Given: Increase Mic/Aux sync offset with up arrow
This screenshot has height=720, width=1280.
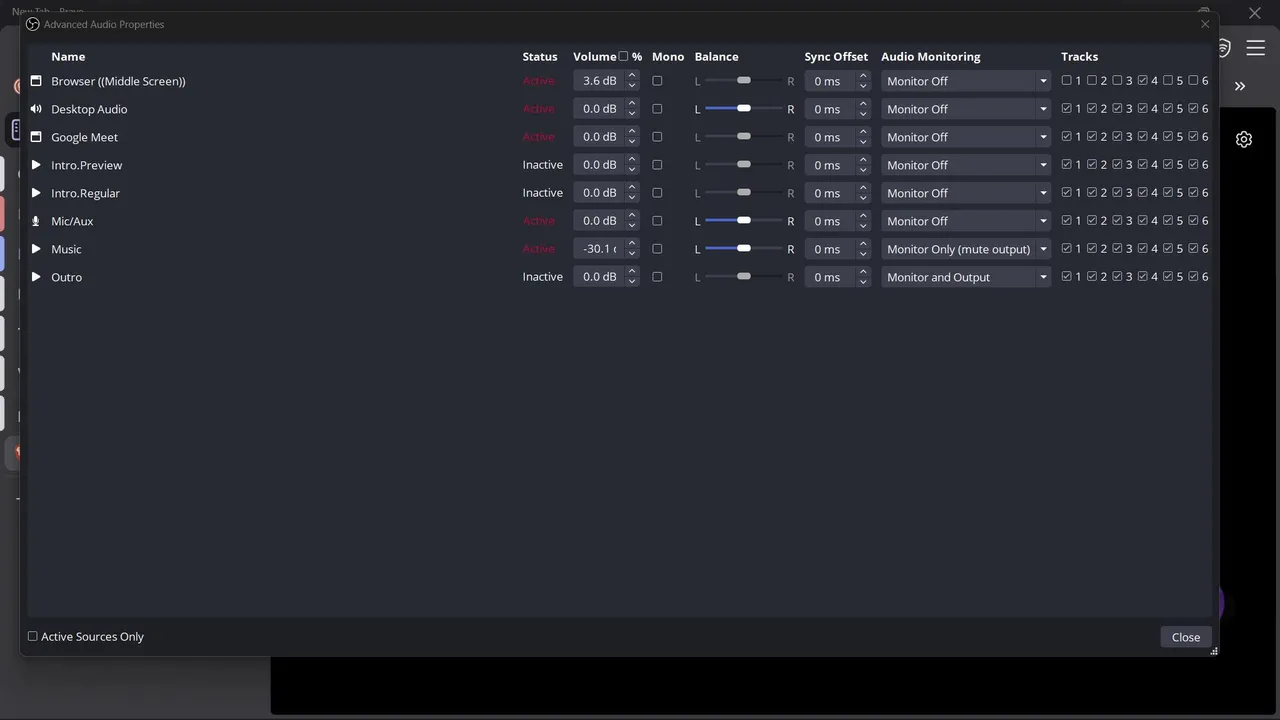Looking at the screenshot, I should tap(863, 216).
